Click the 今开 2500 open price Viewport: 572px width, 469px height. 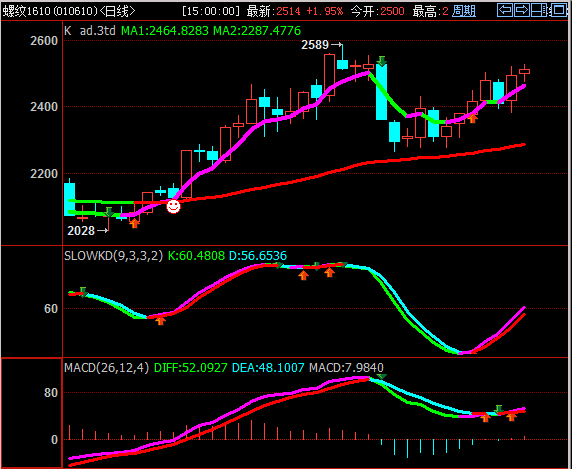coord(377,11)
